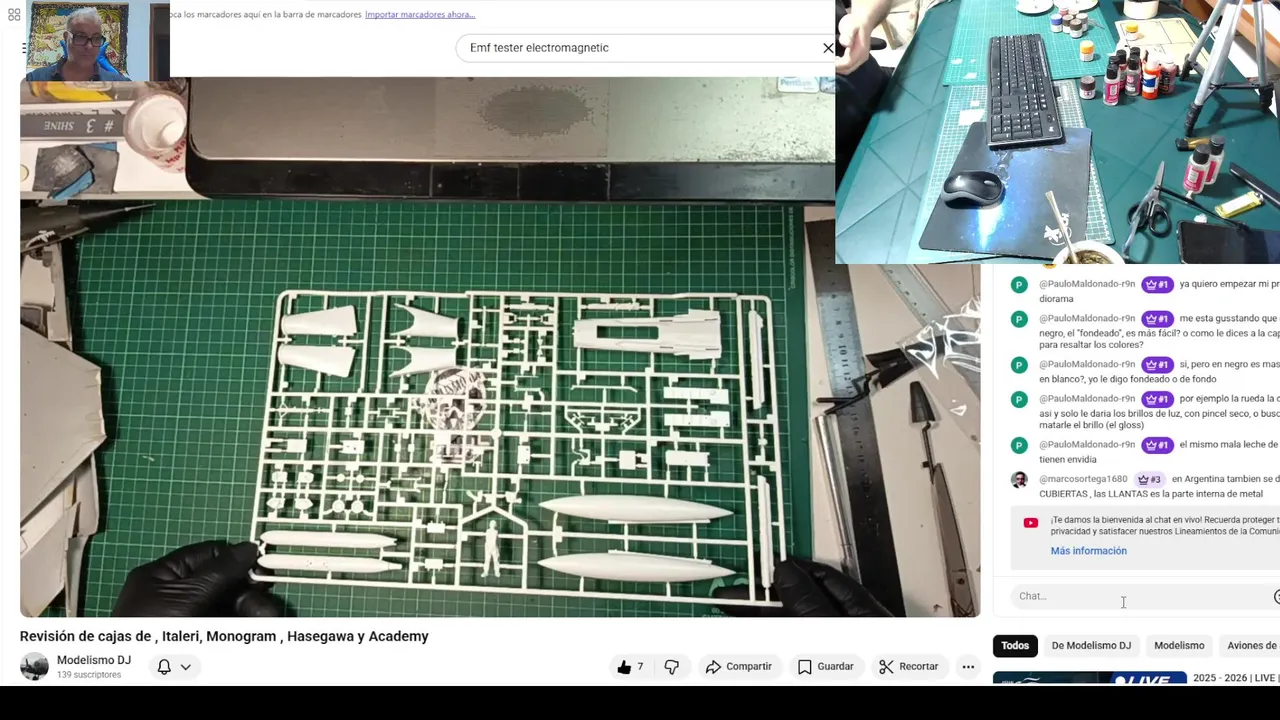This screenshot has height=720, width=1280.
Task: Like the video with the thumbs-up button
Action: [630, 667]
